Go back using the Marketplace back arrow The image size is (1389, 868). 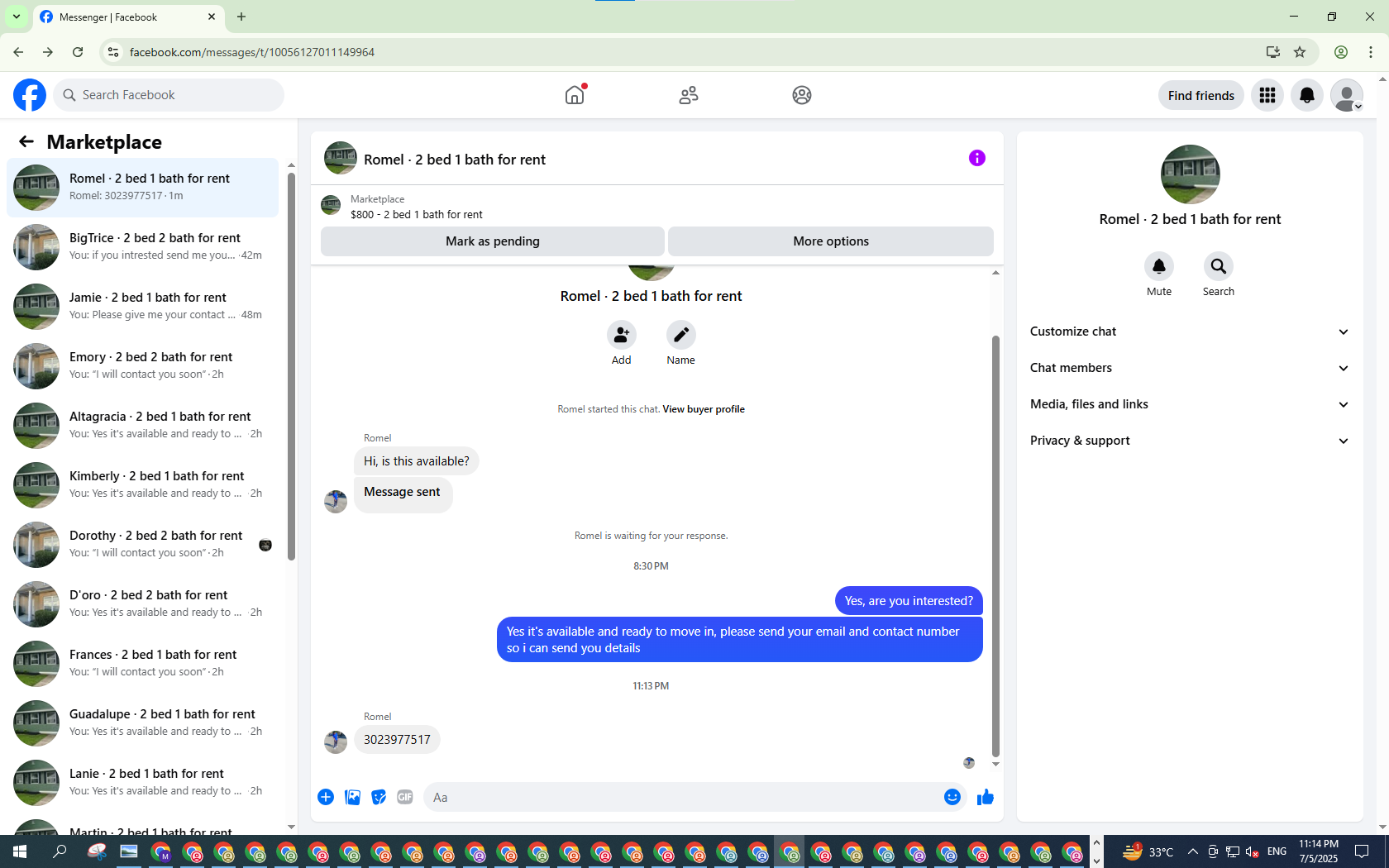(x=26, y=141)
